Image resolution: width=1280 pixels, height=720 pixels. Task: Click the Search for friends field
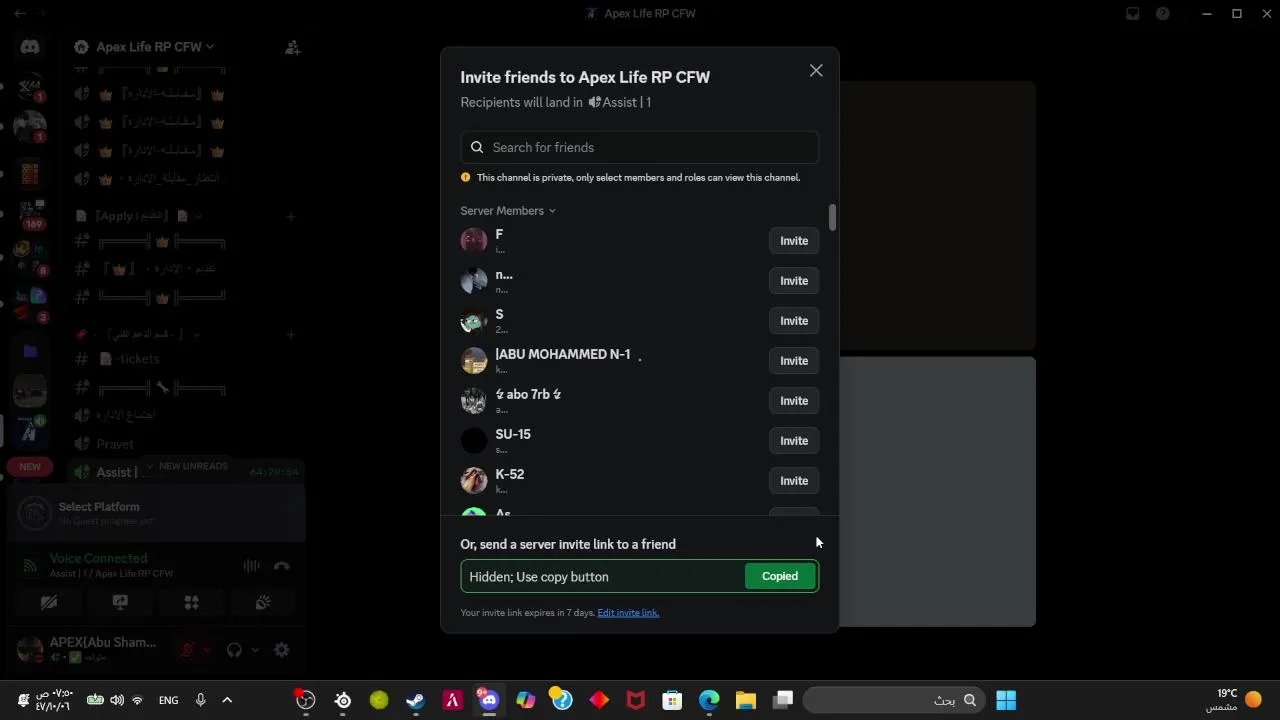(x=640, y=147)
